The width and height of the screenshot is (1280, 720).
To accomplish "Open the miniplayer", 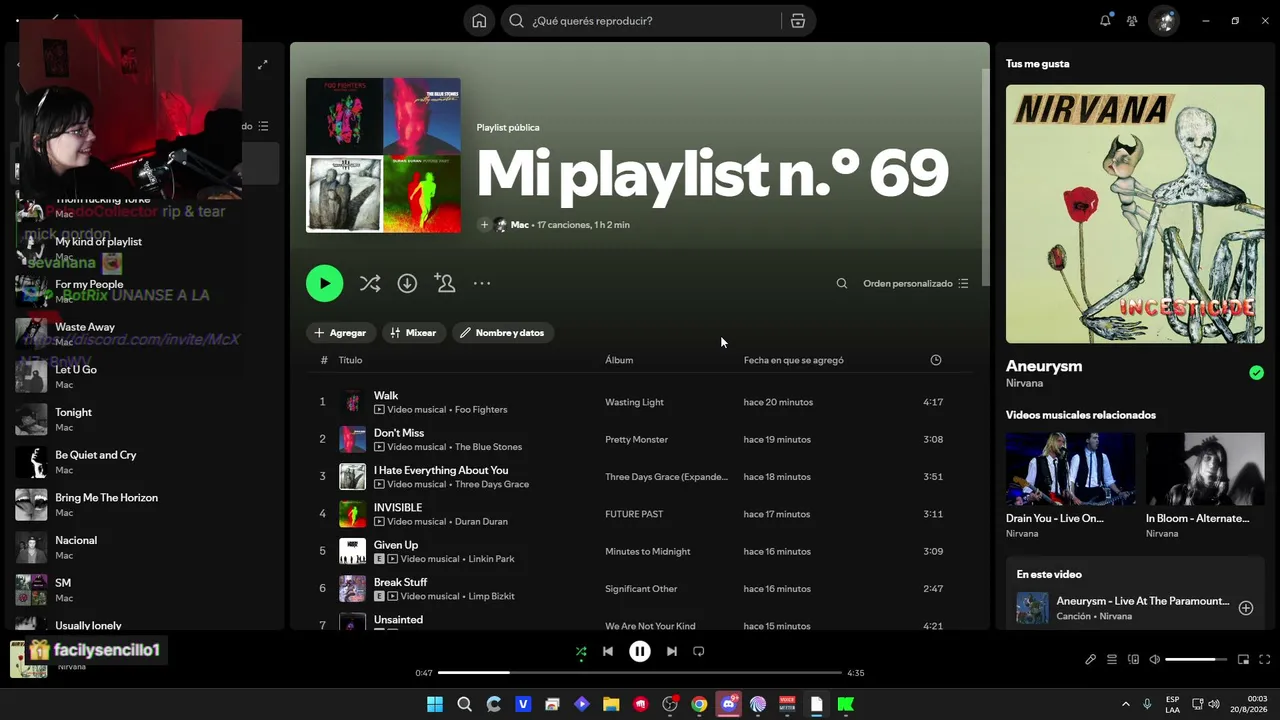I will [x=1243, y=660].
